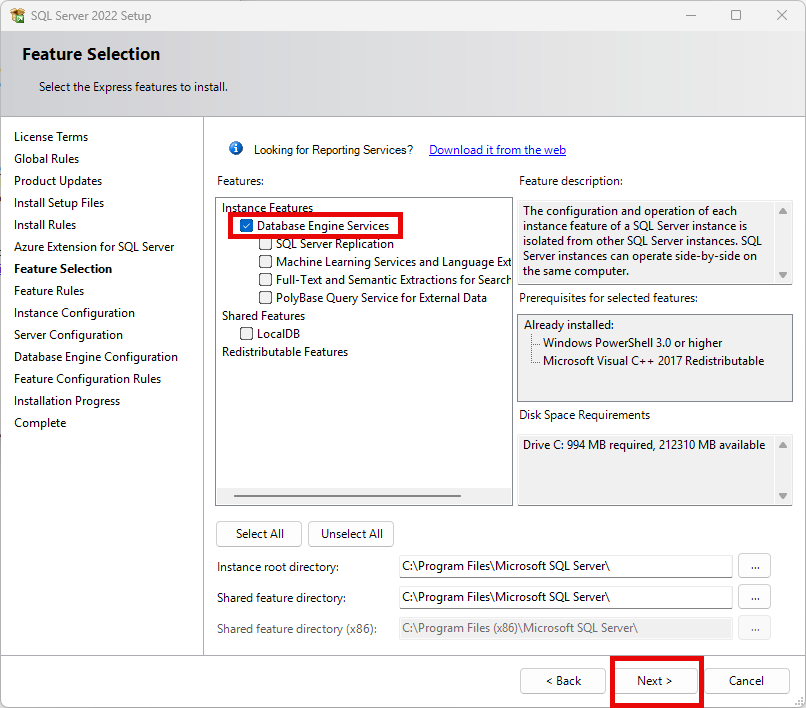
Task: Minimize the SQL Server 2022 Setup window
Action: (691, 15)
